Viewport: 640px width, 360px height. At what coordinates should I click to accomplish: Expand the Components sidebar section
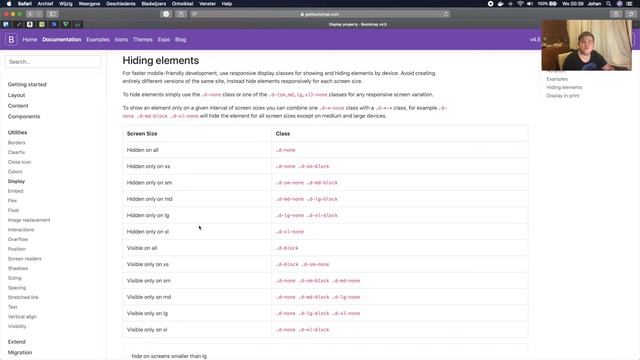point(24,116)
